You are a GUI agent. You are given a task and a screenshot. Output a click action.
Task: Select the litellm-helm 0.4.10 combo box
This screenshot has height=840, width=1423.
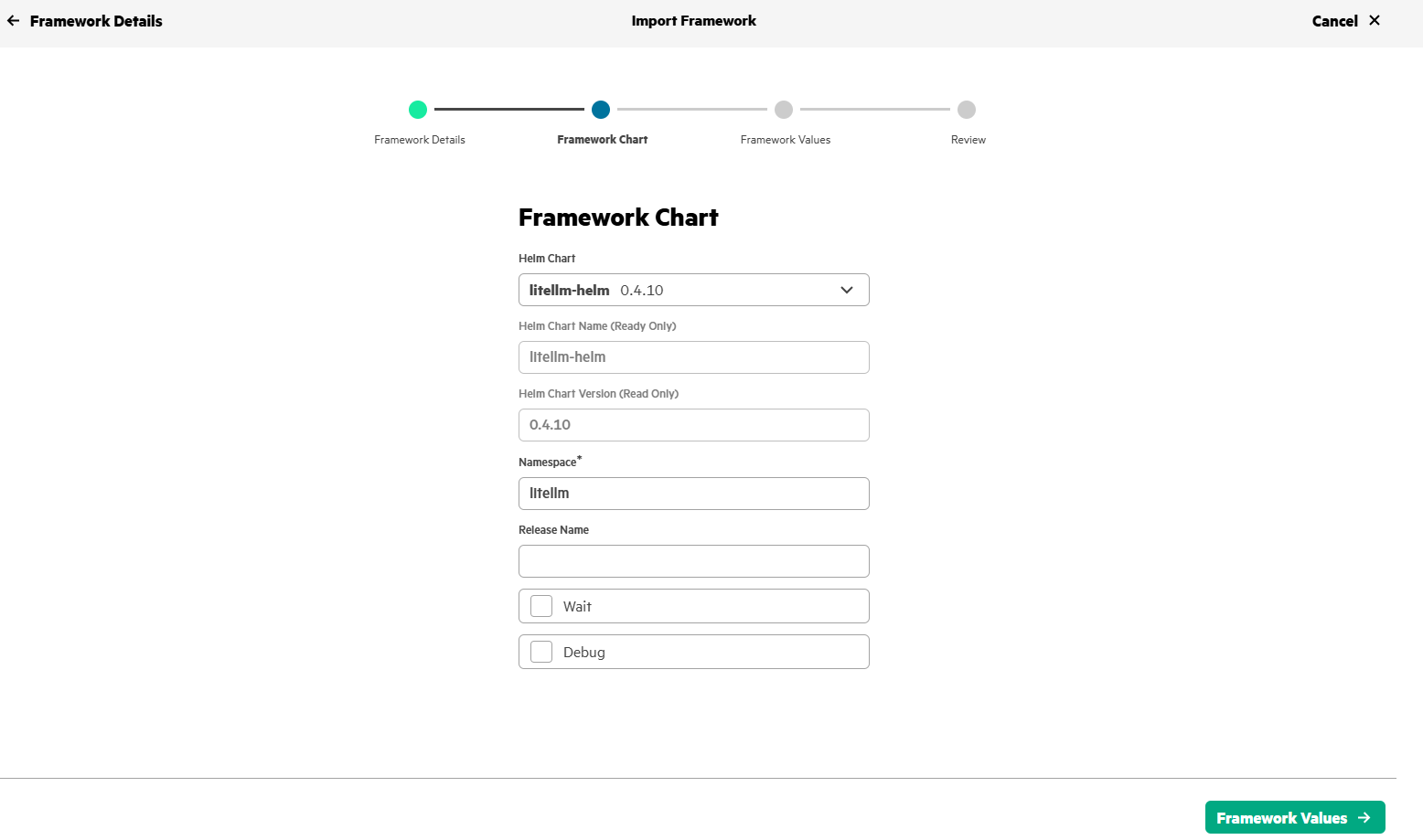tap(693, 290)
